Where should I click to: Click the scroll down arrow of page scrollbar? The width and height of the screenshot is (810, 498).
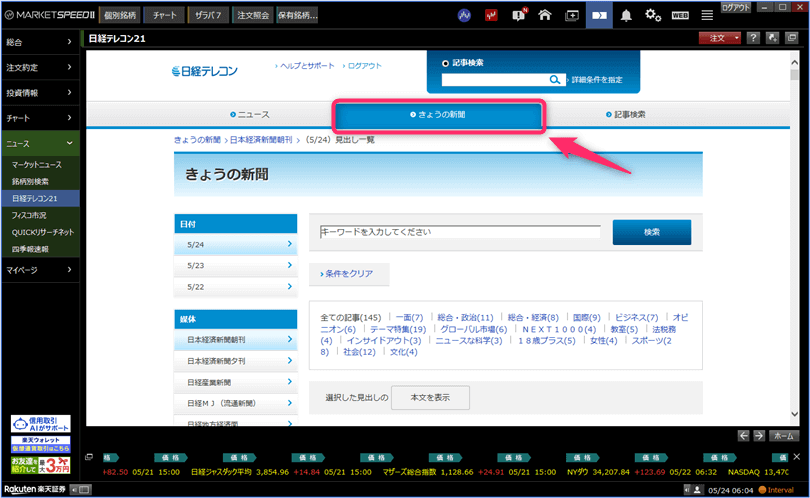click(x=795, y=414)
